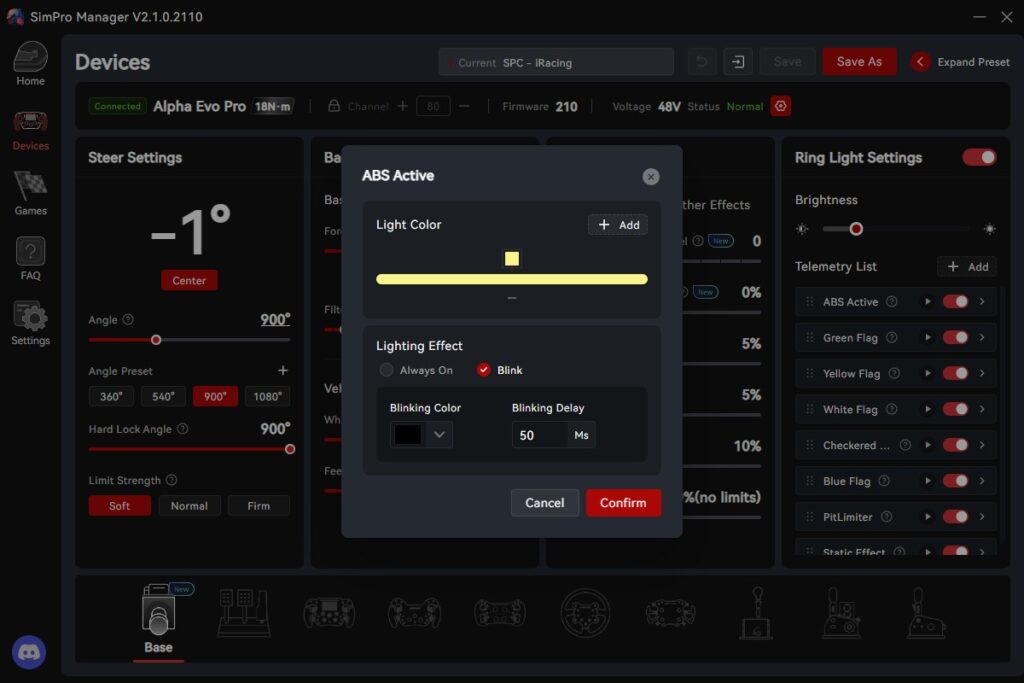This screenshot has height=683, width=1024.
Task: Open the Discord icon in sidebar
Action: click(x=29, y=652)
